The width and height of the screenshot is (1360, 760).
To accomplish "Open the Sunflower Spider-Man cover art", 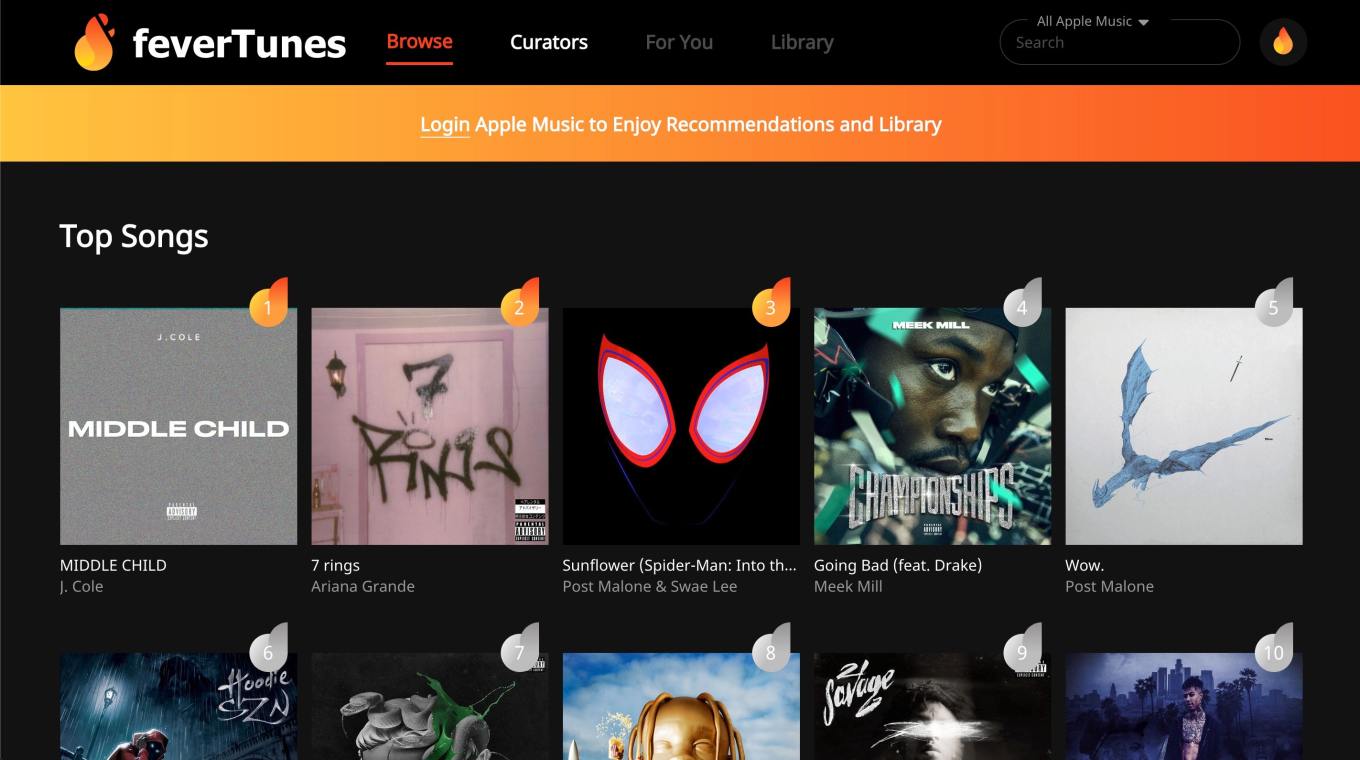I will click(x=681, y=426).
